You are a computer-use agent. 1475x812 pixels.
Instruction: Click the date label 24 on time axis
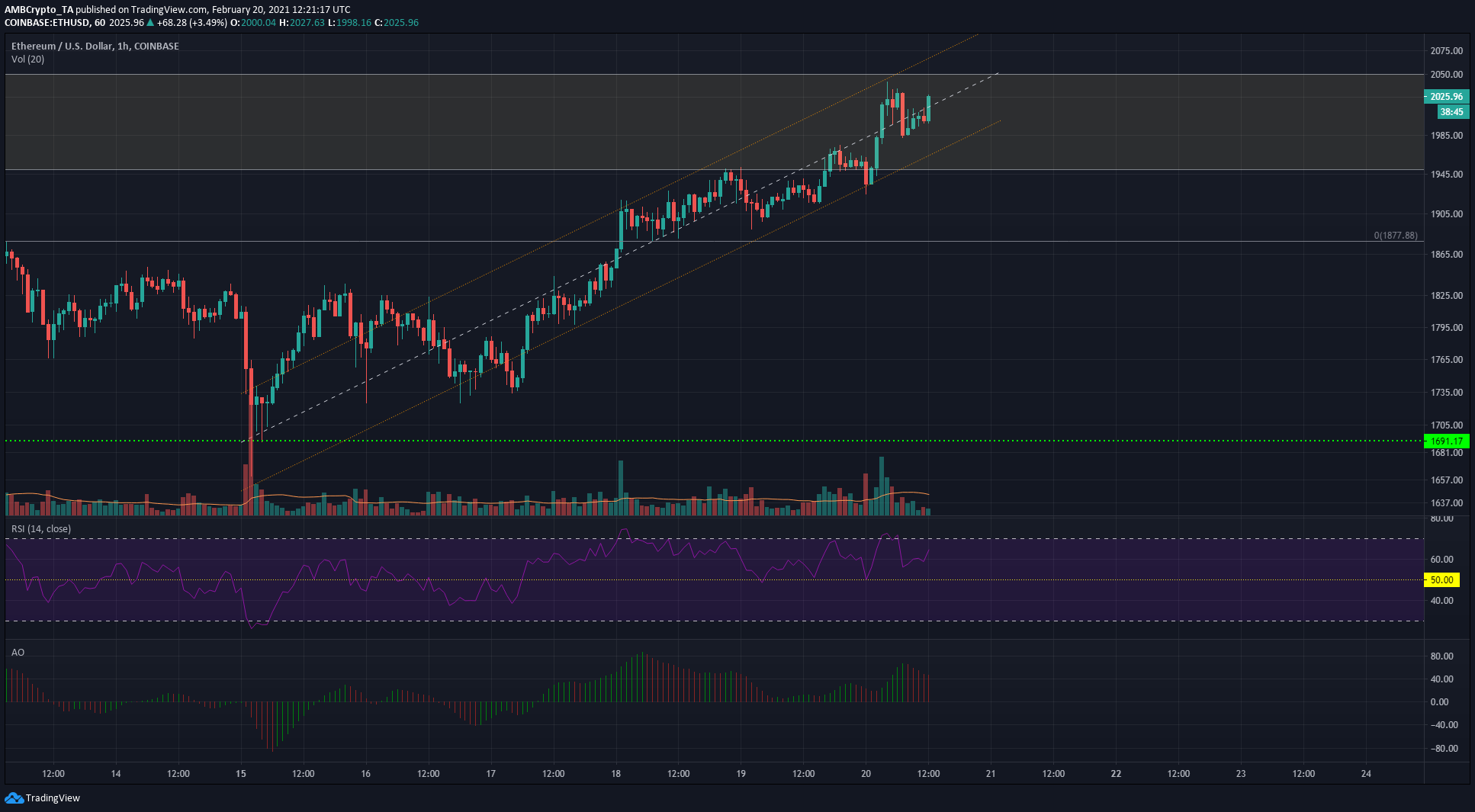tap(1366, 774)
